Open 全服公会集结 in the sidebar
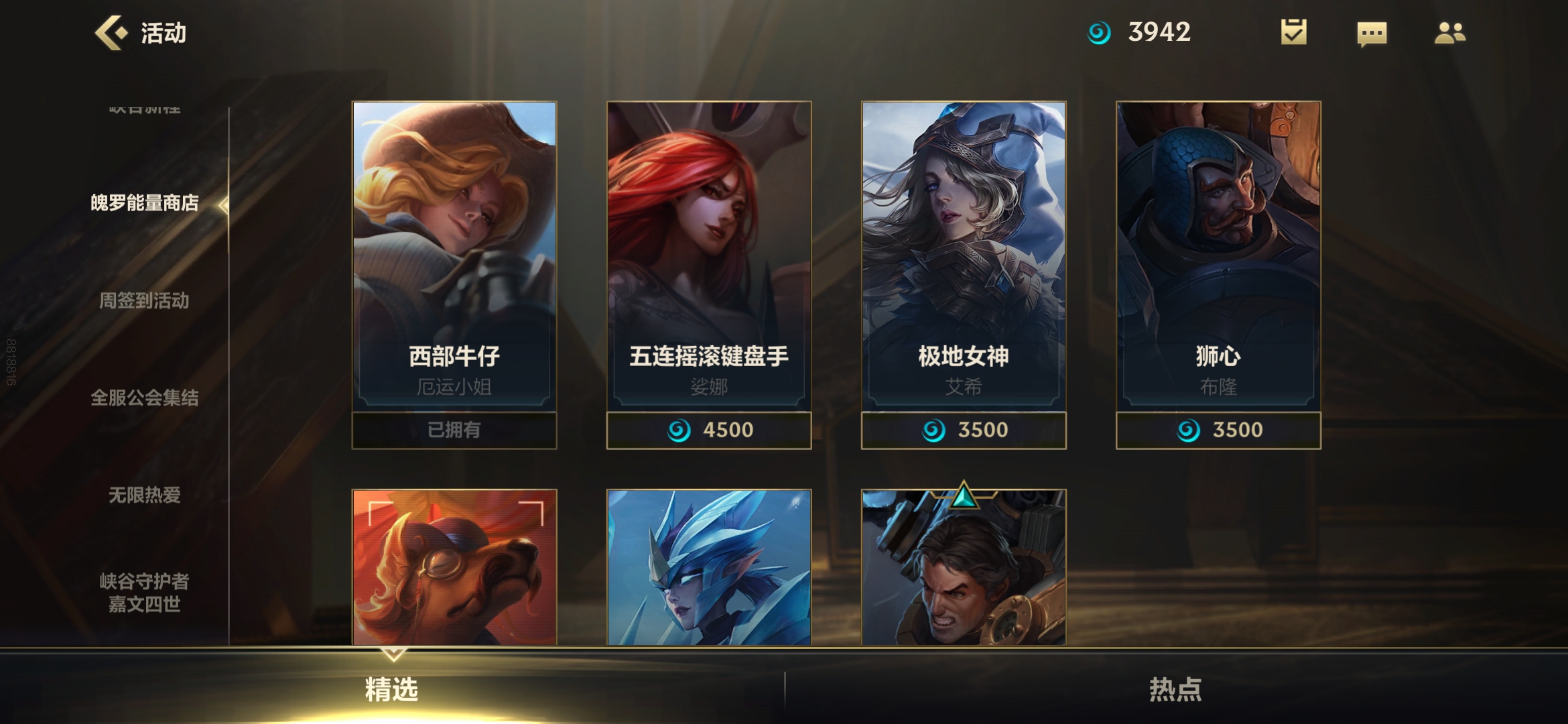Screen dimensions: 1568x724 point(145,398)
